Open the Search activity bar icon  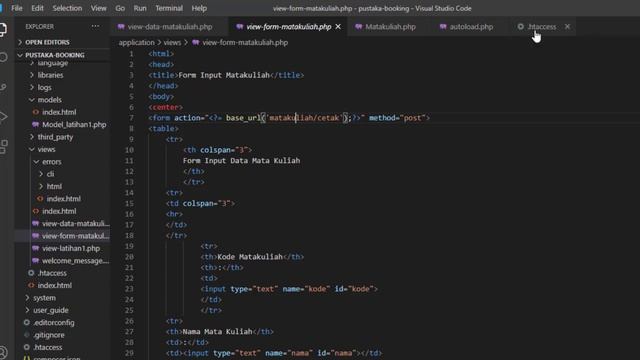pyautogui.click(x=3, y=57)
